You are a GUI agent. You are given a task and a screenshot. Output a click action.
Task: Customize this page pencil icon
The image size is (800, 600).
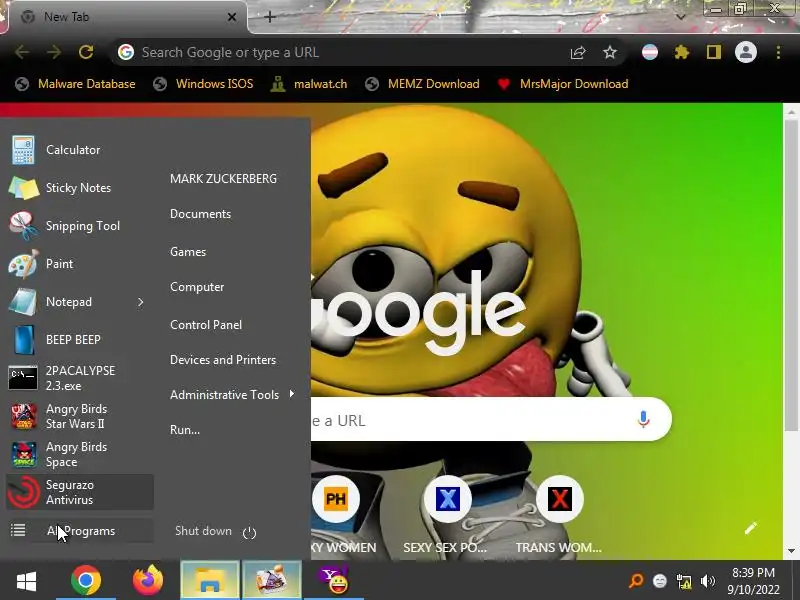click(x=751, y=528)
